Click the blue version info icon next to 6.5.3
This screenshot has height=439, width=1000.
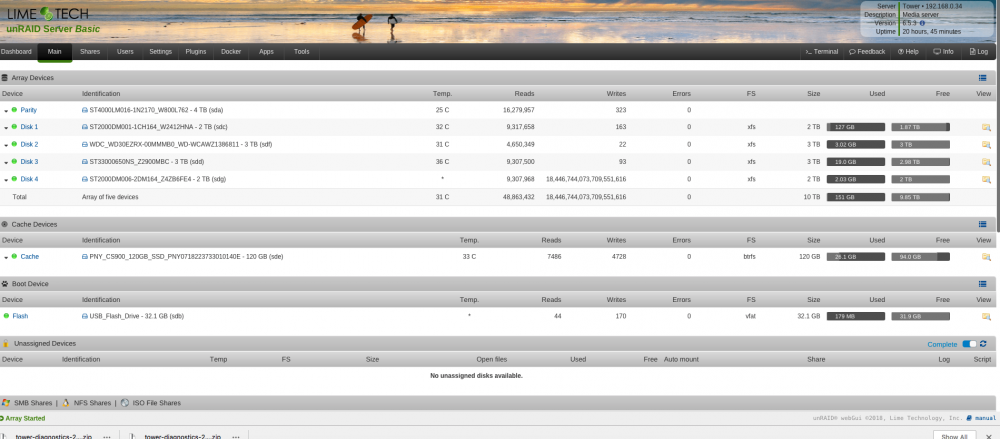point(923,23)
